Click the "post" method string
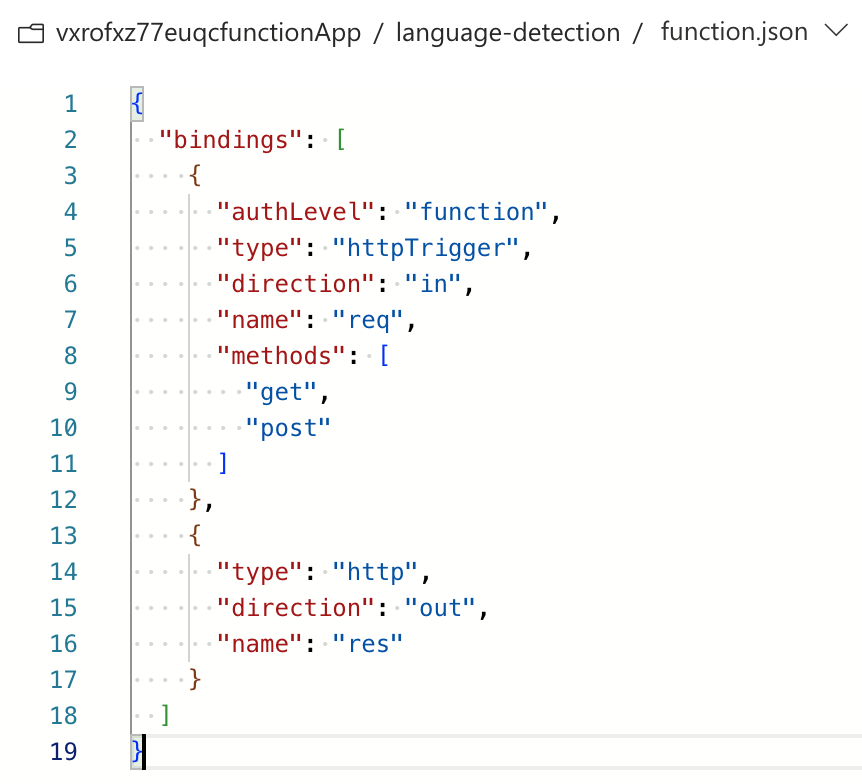This screenshot has width=862, height=784. (x=288, y=428)
